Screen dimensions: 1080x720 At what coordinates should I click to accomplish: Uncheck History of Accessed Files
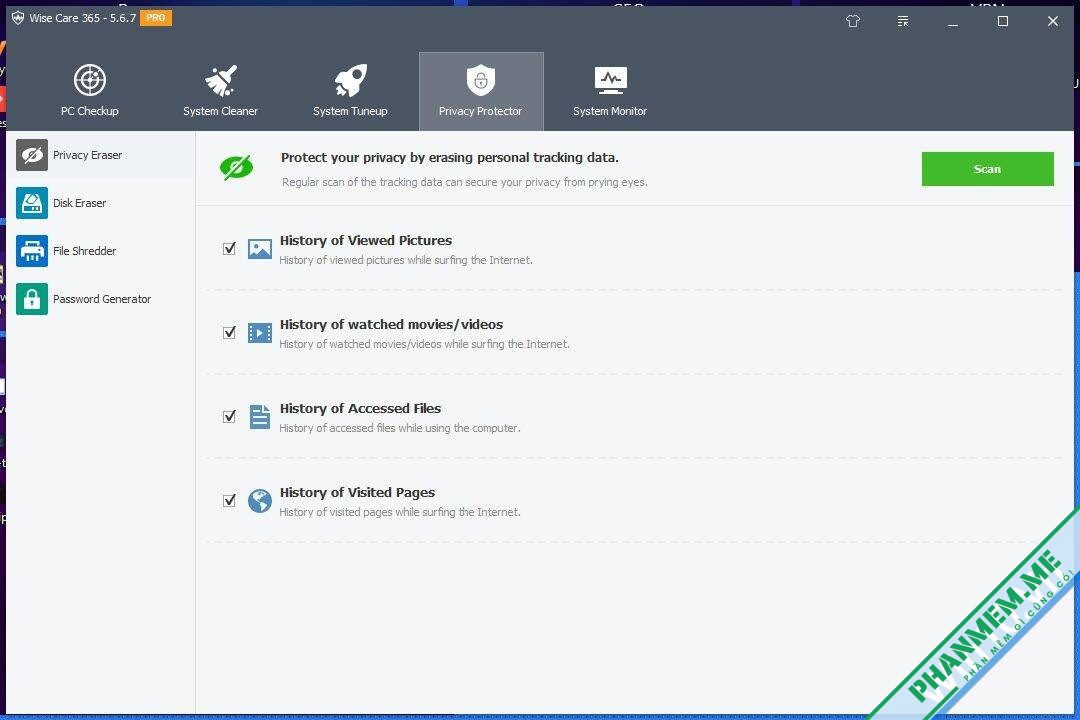[229, 417]
